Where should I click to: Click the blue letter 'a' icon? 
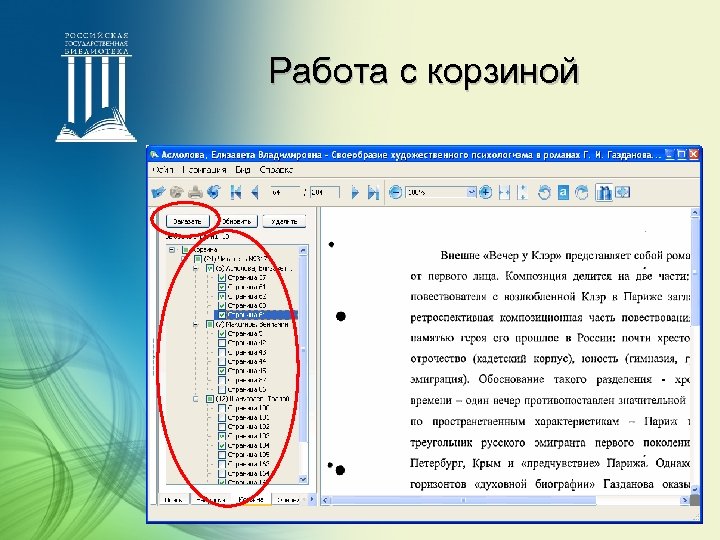[x=563, y=192]
